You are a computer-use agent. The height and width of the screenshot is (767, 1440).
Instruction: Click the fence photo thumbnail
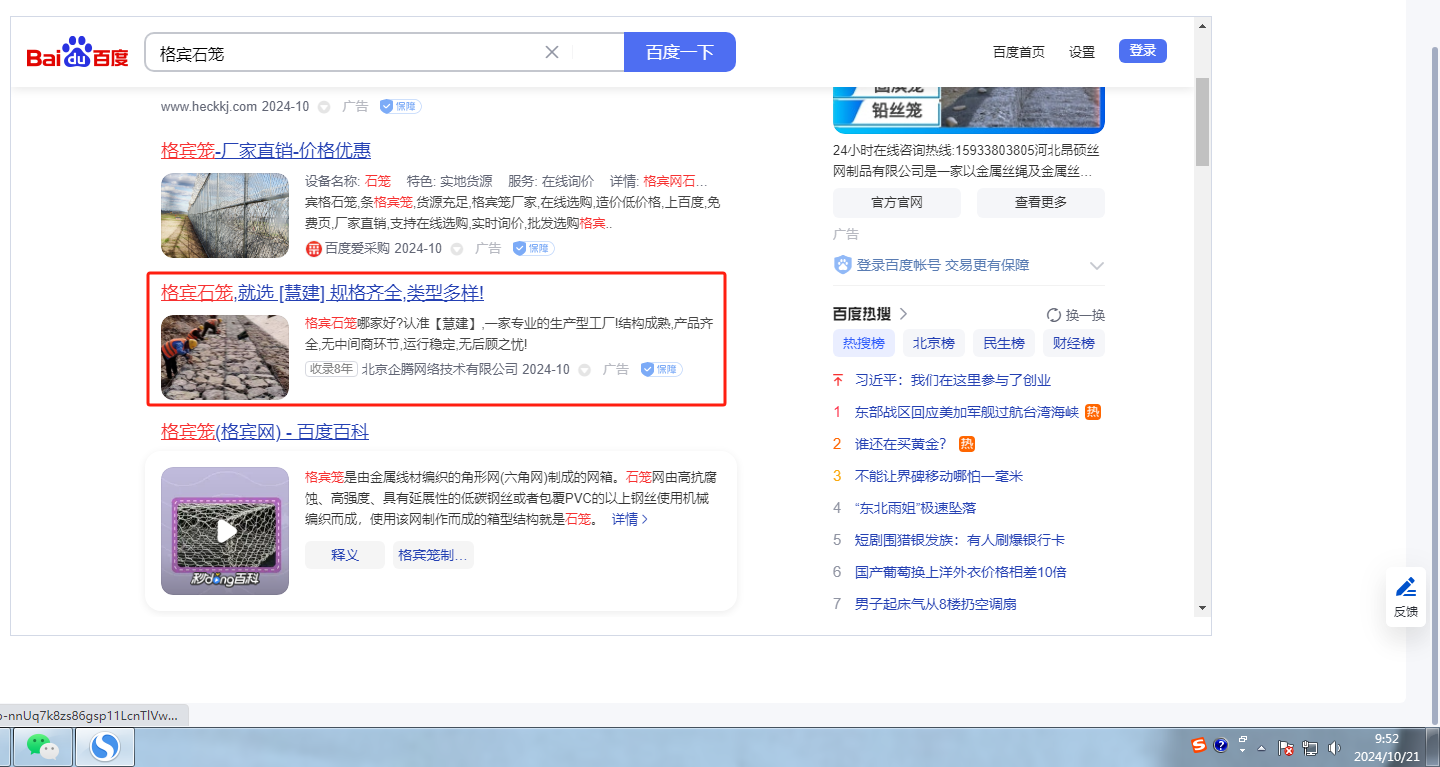225,215
